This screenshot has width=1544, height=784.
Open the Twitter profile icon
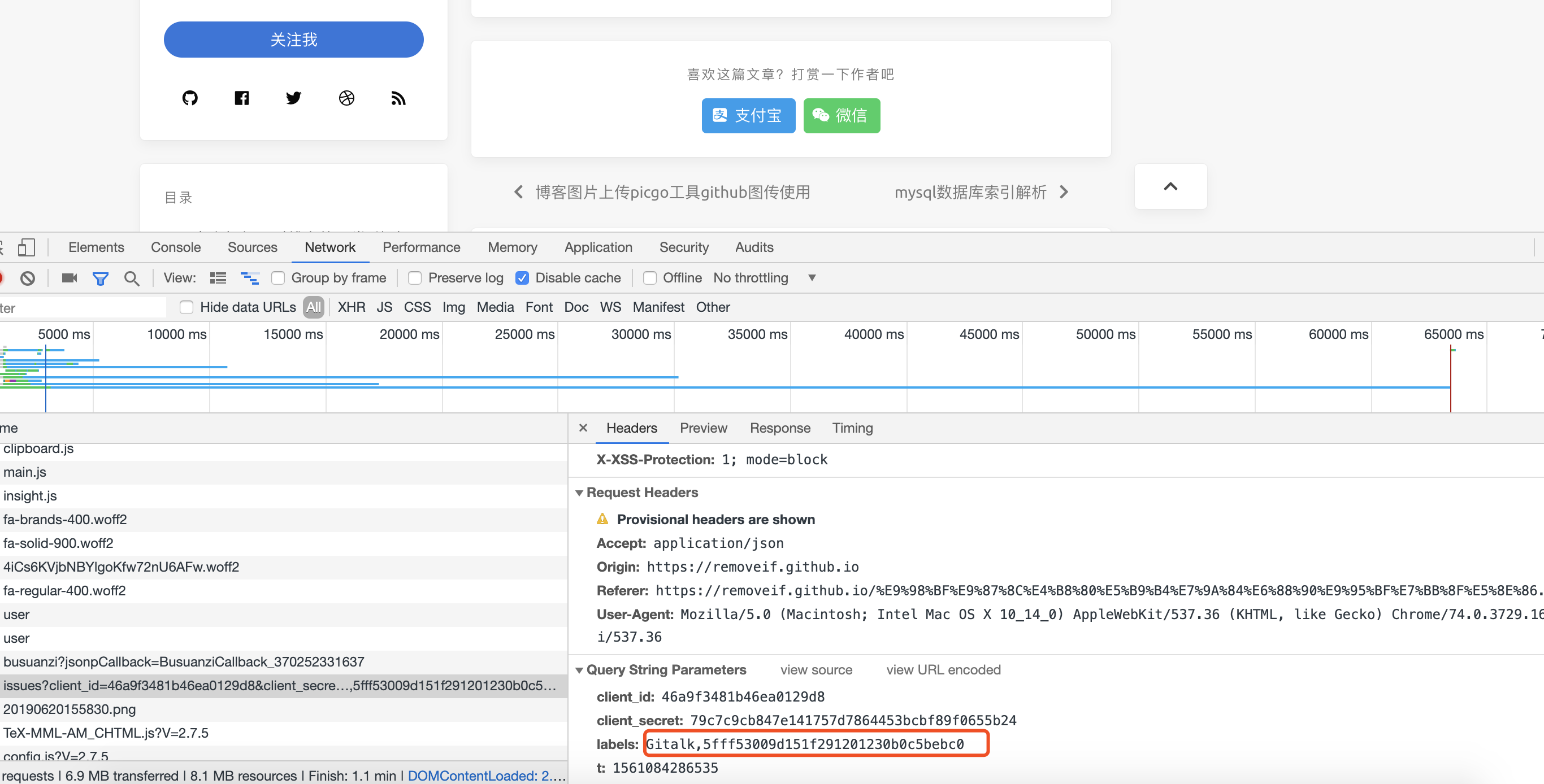click(294, 98)
